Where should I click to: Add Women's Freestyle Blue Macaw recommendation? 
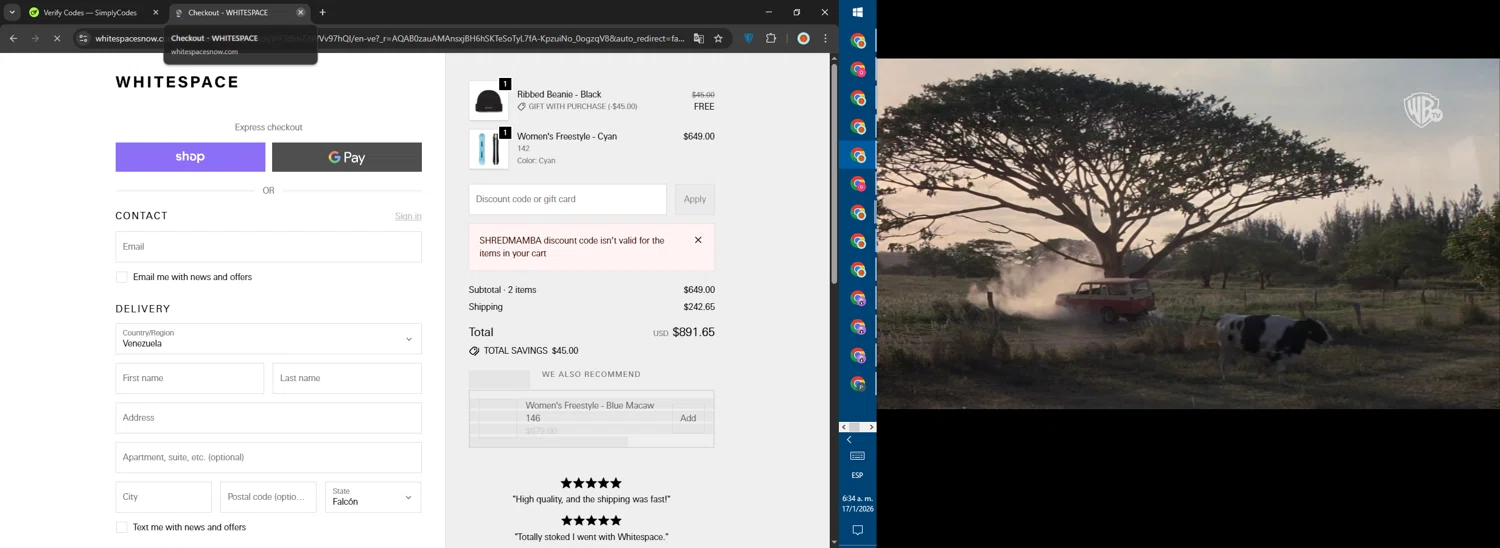click(688, 418)
